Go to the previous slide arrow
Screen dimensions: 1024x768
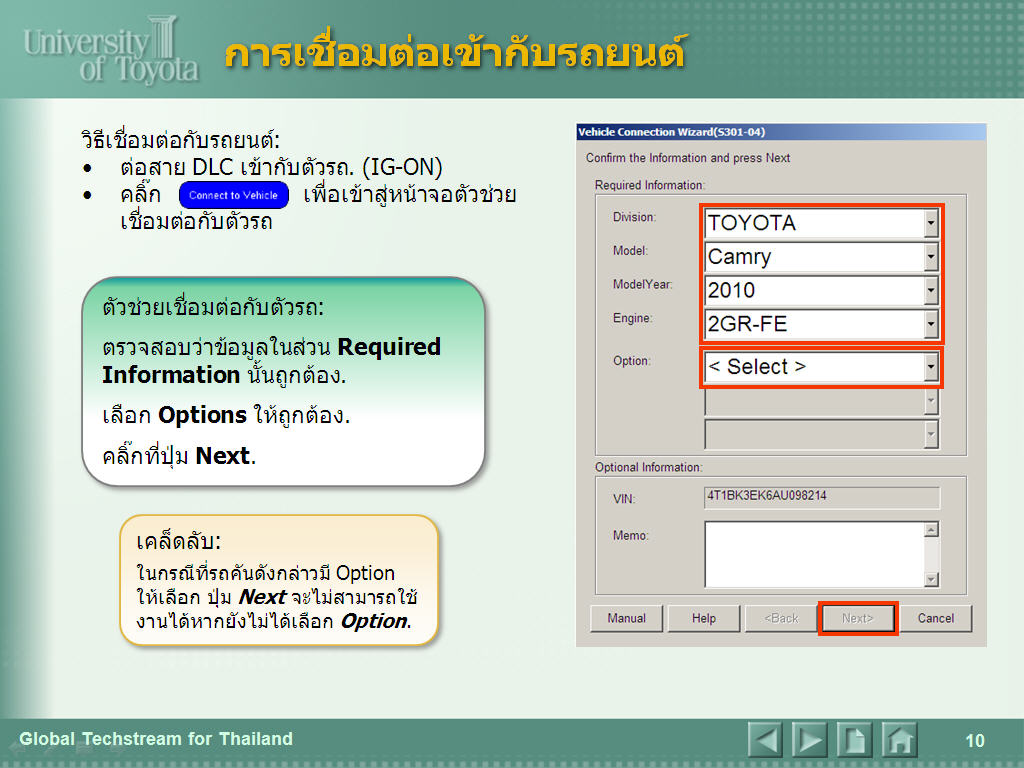(x=765, y=740)
